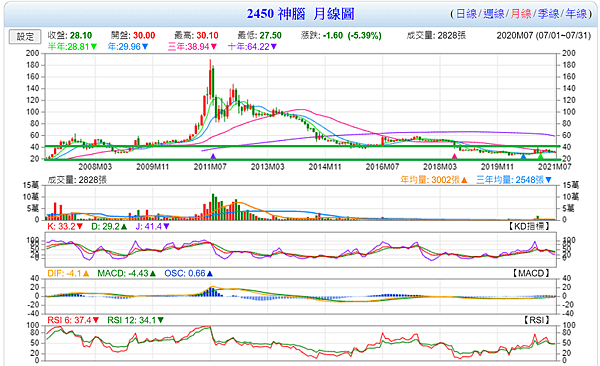Click the ten-year average 十年:64.22
Screen dimensions: 600x366
click(x=253, y=47)
